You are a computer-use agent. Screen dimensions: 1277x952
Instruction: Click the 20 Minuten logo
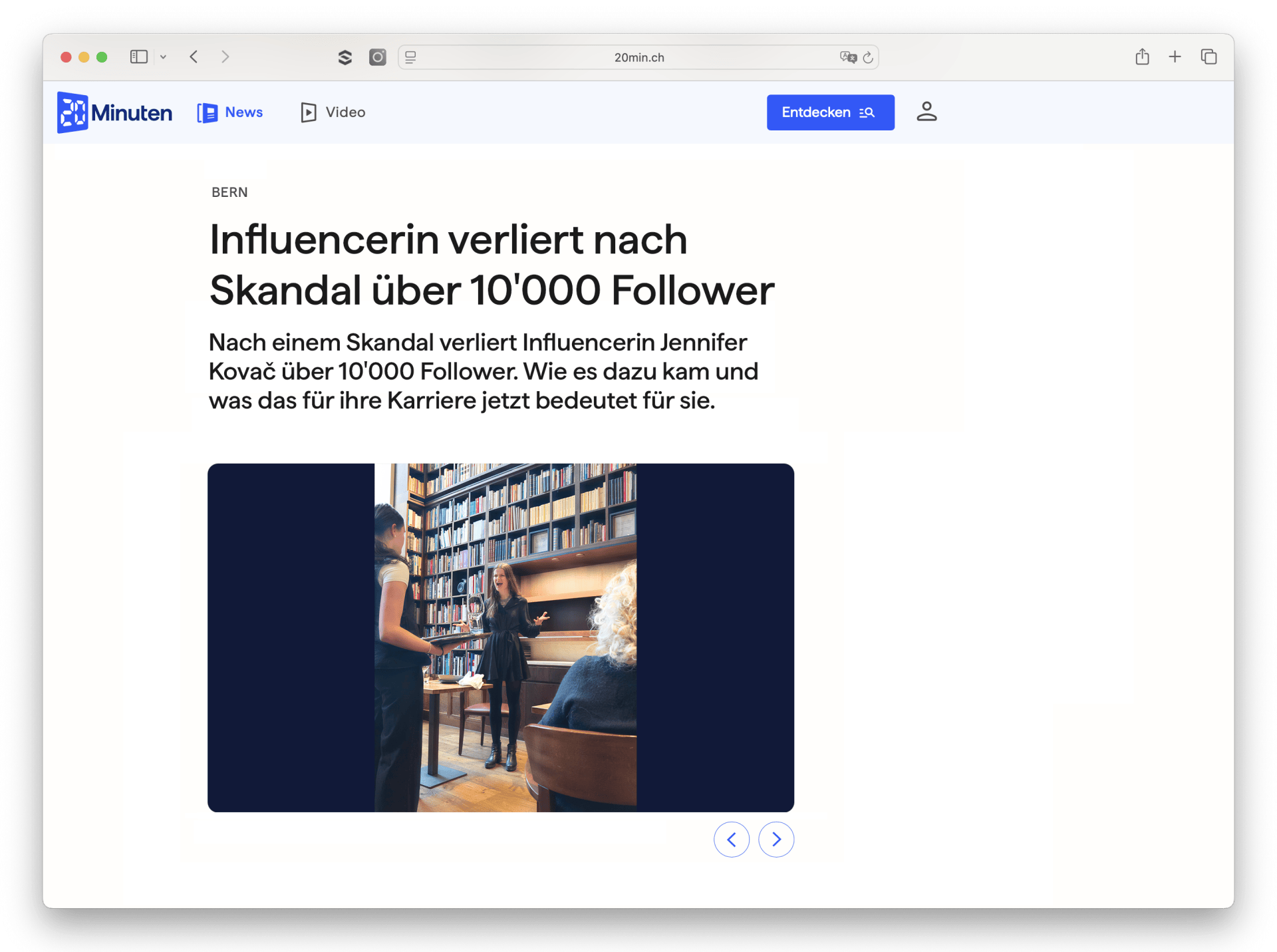coord(113,112)
